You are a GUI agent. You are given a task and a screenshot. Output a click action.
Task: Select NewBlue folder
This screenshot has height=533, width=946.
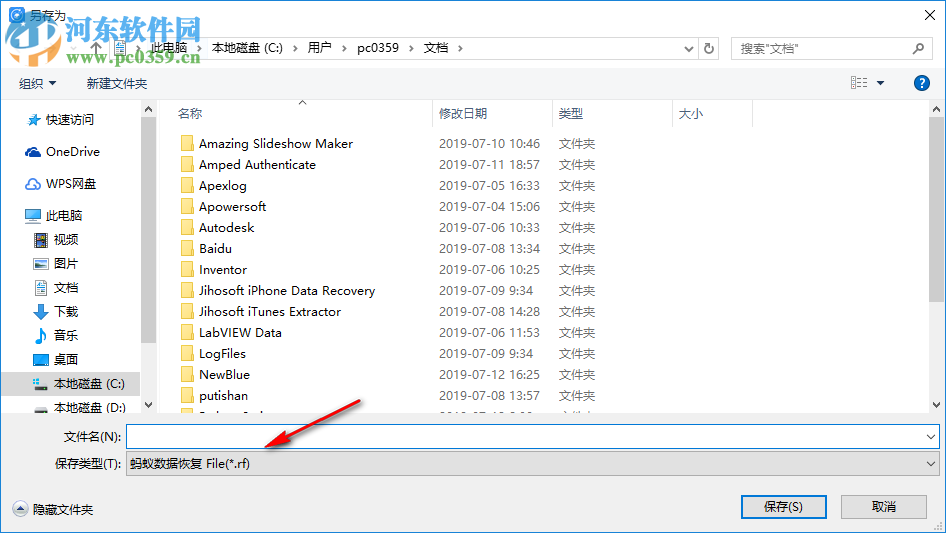point(224,374)
